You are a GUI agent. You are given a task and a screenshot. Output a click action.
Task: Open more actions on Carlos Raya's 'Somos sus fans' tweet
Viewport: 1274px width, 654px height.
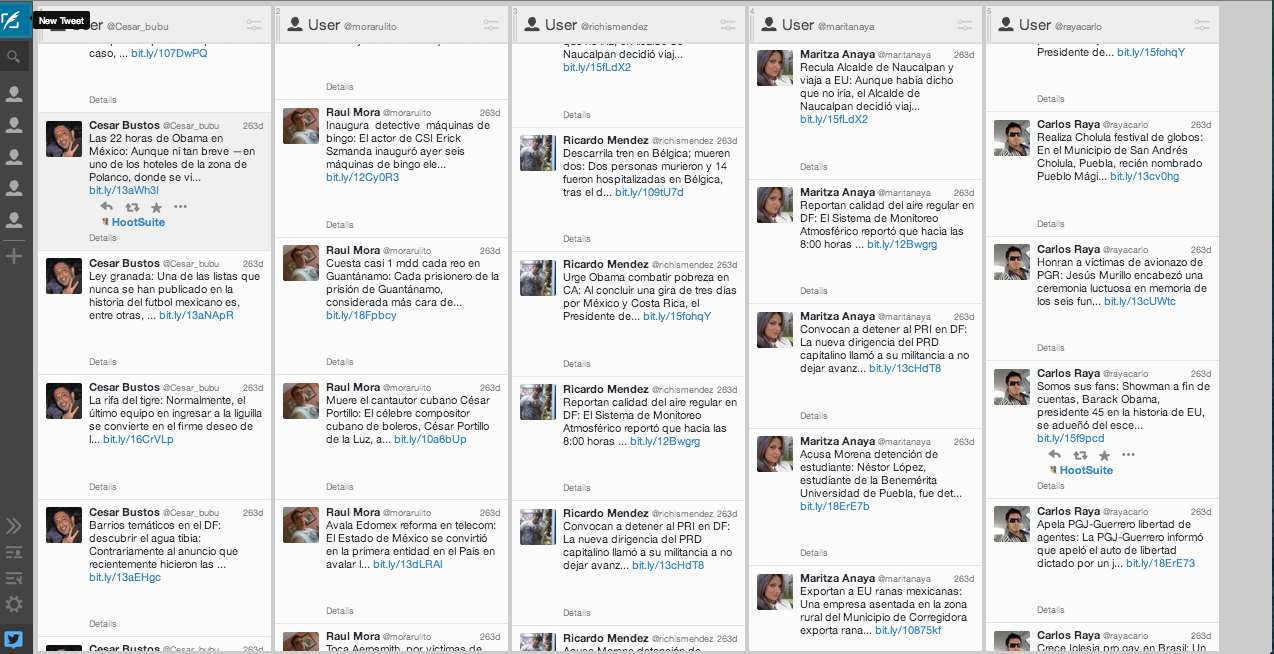(x=1128, y=455)
